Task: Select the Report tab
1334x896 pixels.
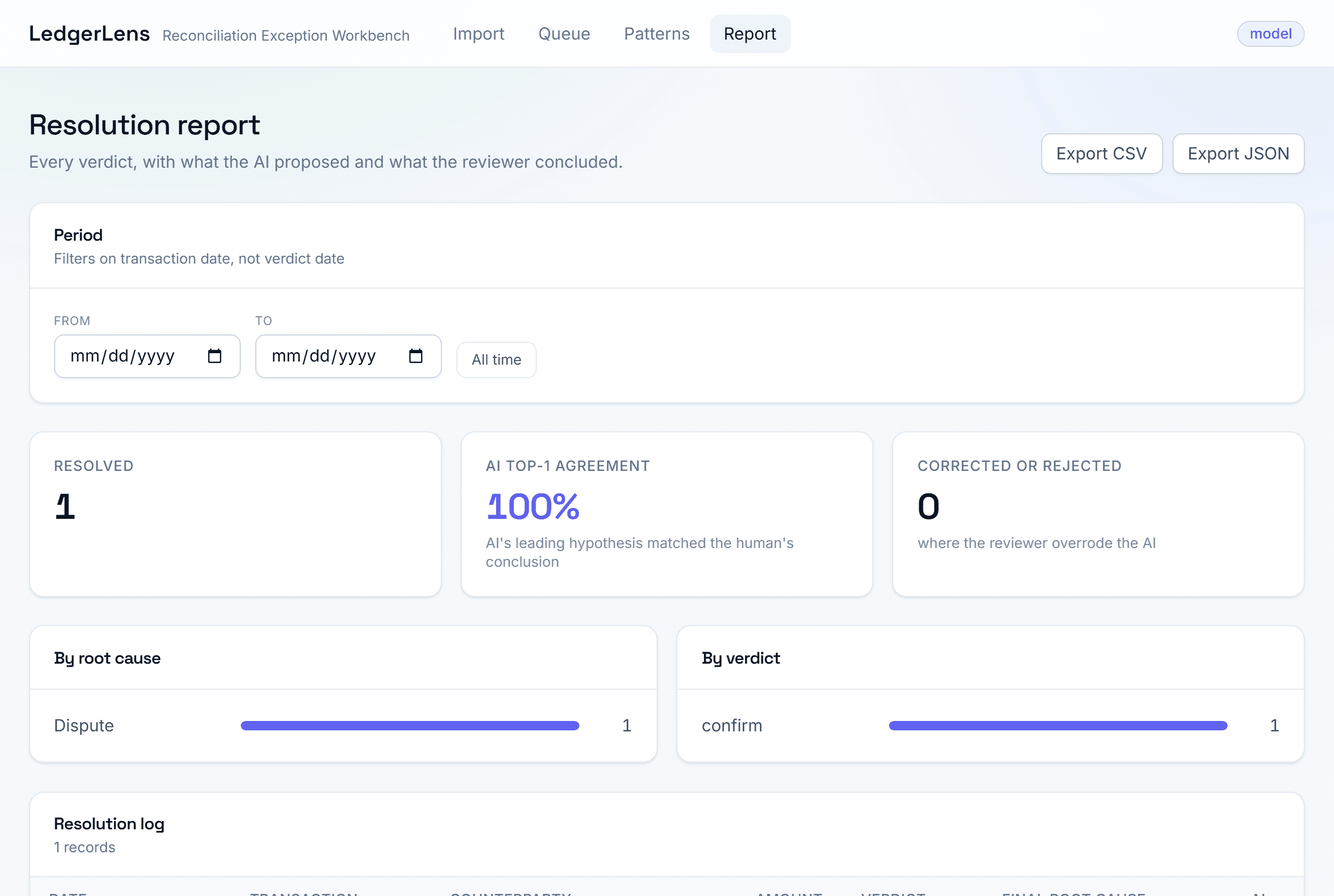Action: pyautogui.click(x=750, y=34)
